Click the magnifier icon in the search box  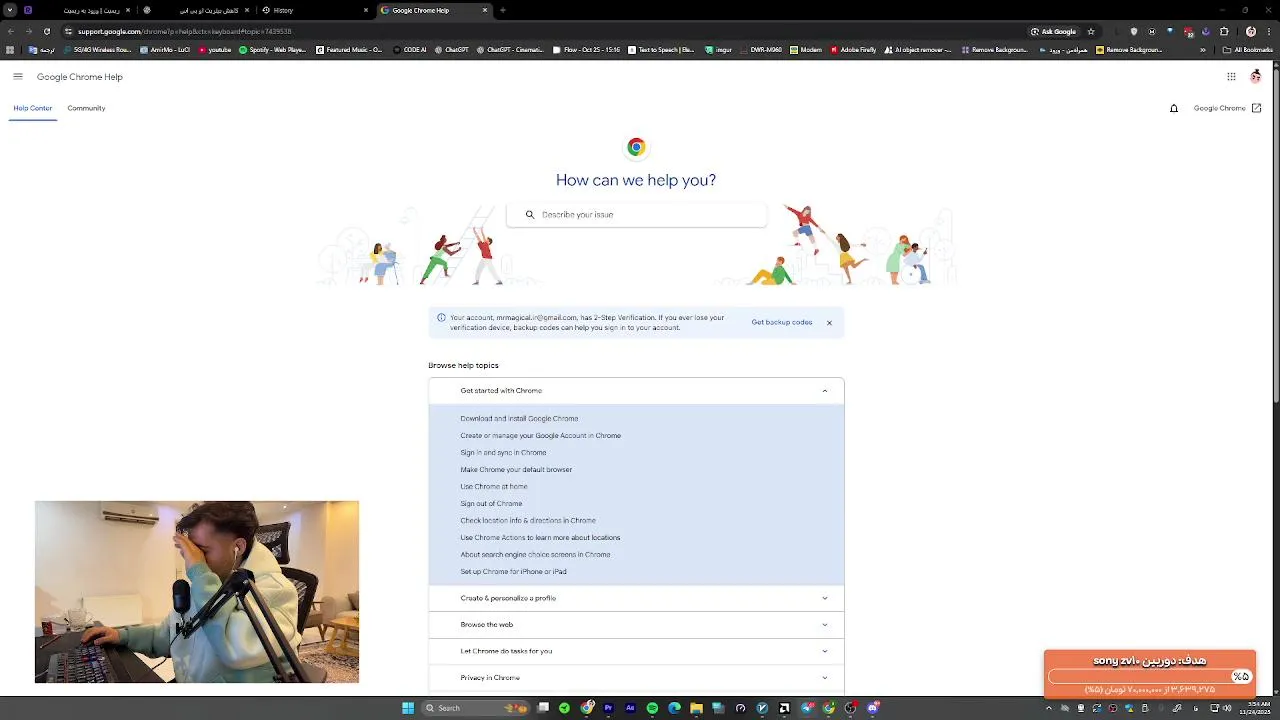tap(529, 214)
